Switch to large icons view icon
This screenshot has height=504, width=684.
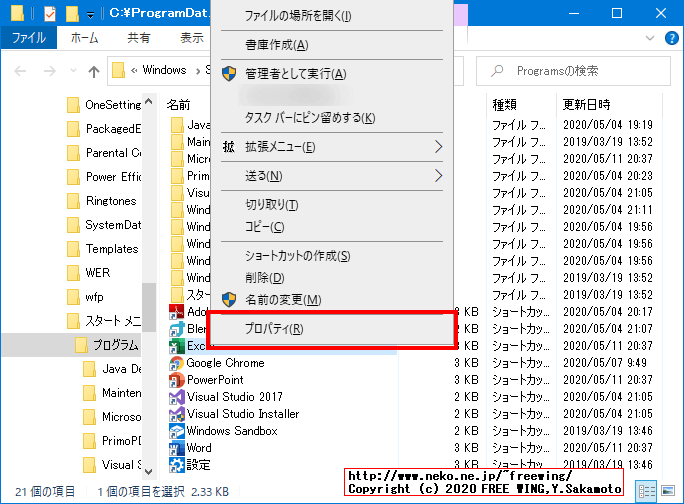tap(668, 491)
